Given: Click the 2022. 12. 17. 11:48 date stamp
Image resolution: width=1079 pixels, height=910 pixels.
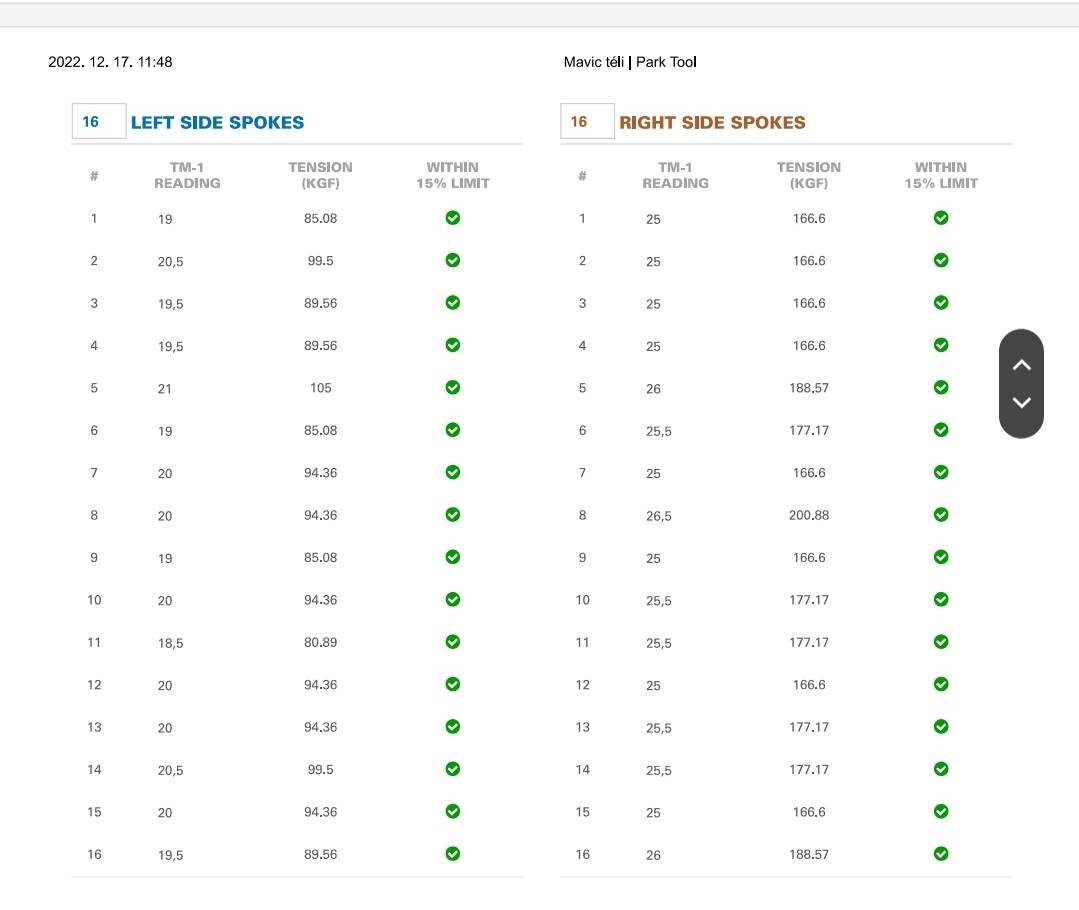Looking at the screenshot, I should click(x=110, y=62).
